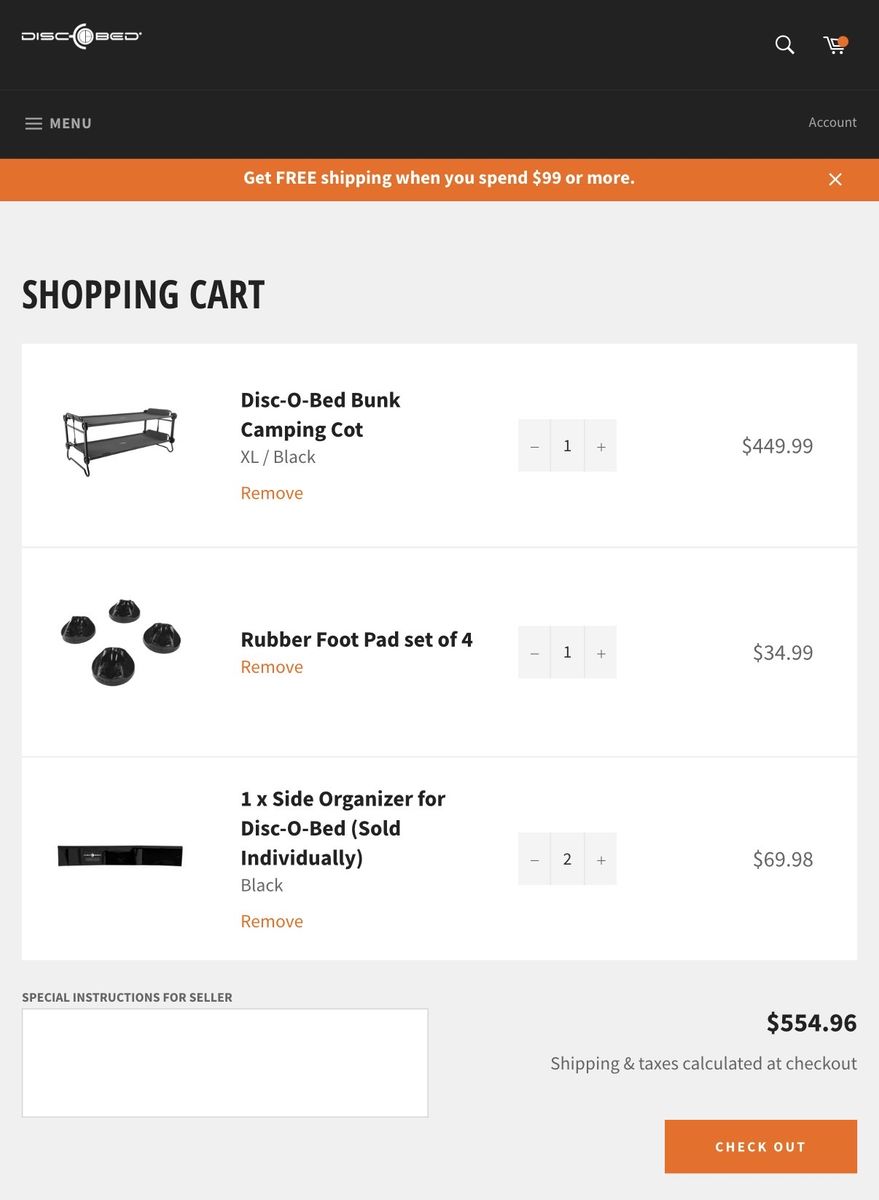This screenshot has width=879, height=1200.
Task: Click the Disc-O-Bed logo
Action: click(x=82, y=36)
